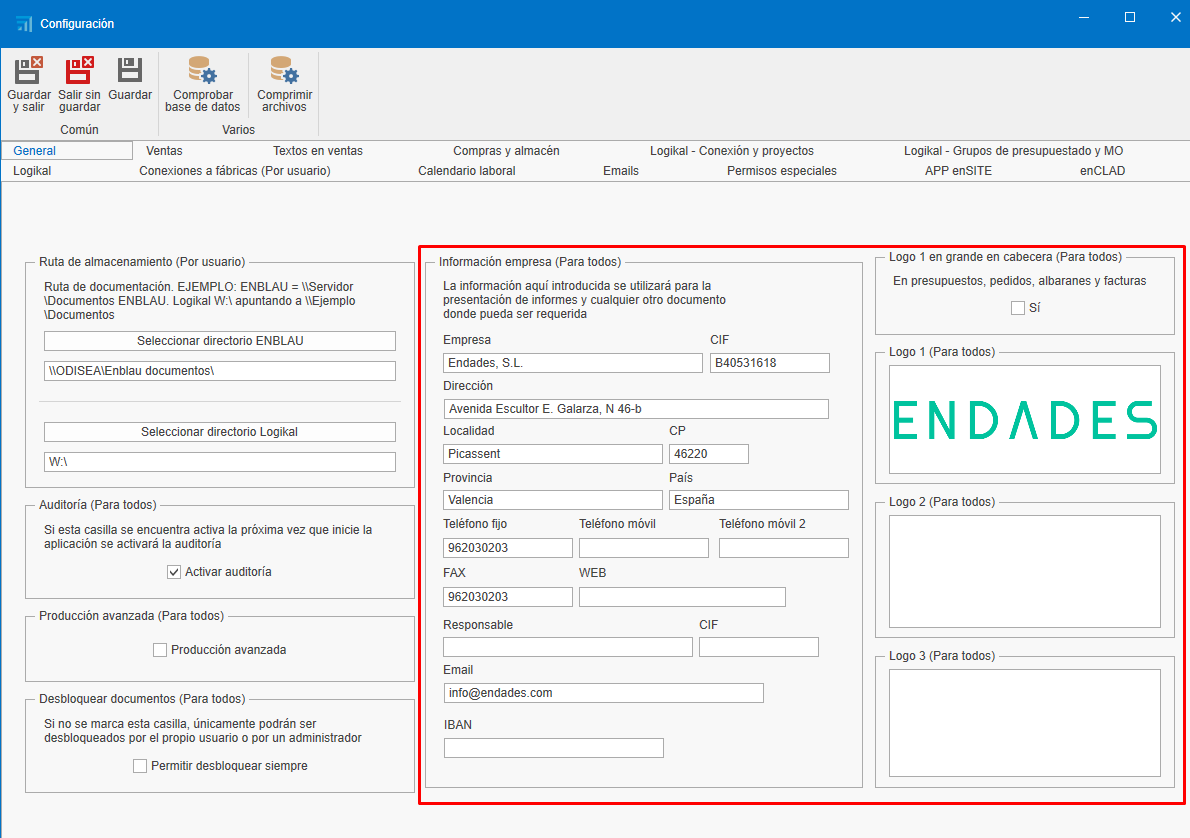Click the empty IBAN field
This screenshot has height=838, width=1190.
[x=554, y=748]
